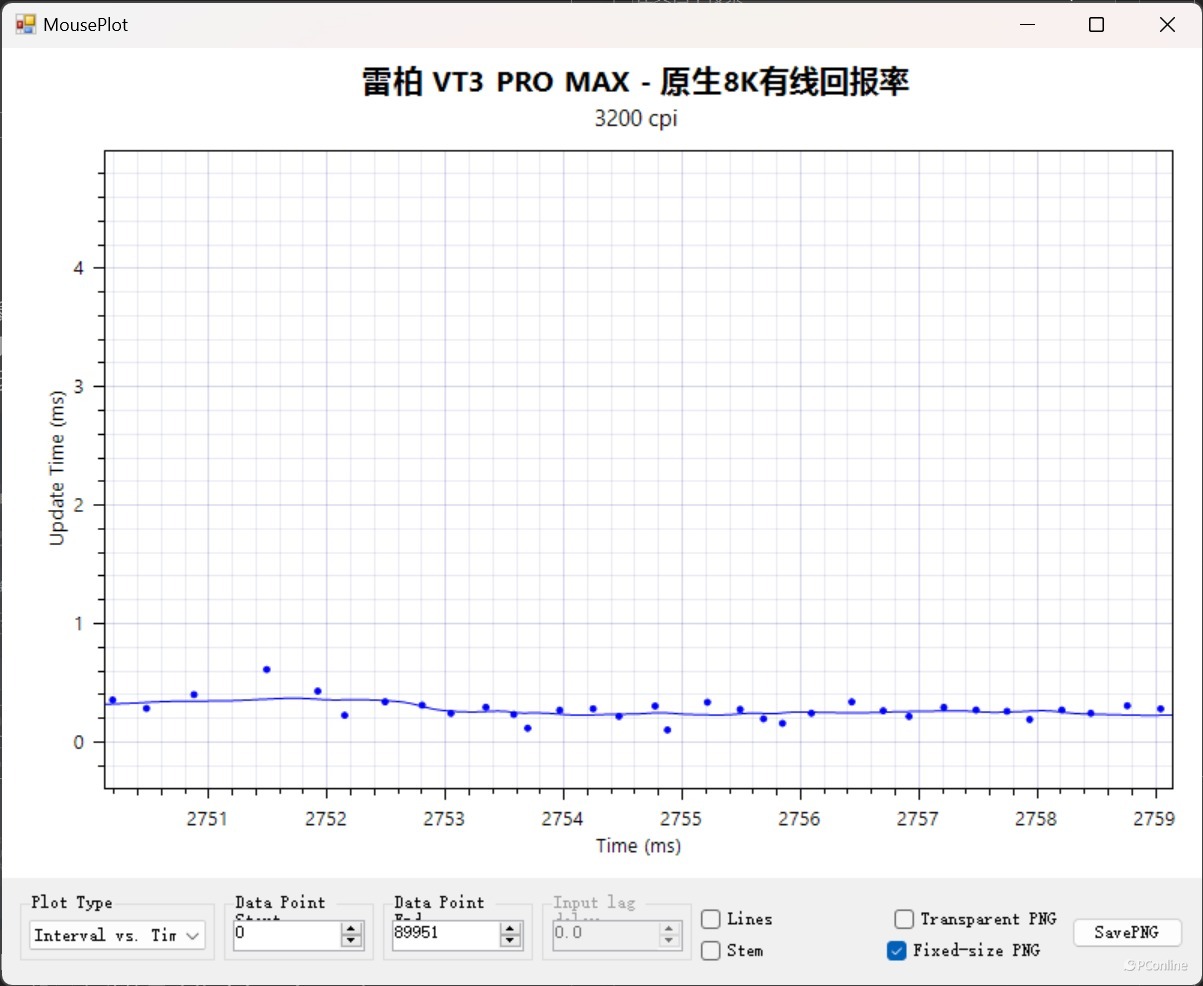Click the 'Time (ms)' x-axis label
Screen dimensions: 1203x986
click(x=638, y=846)
